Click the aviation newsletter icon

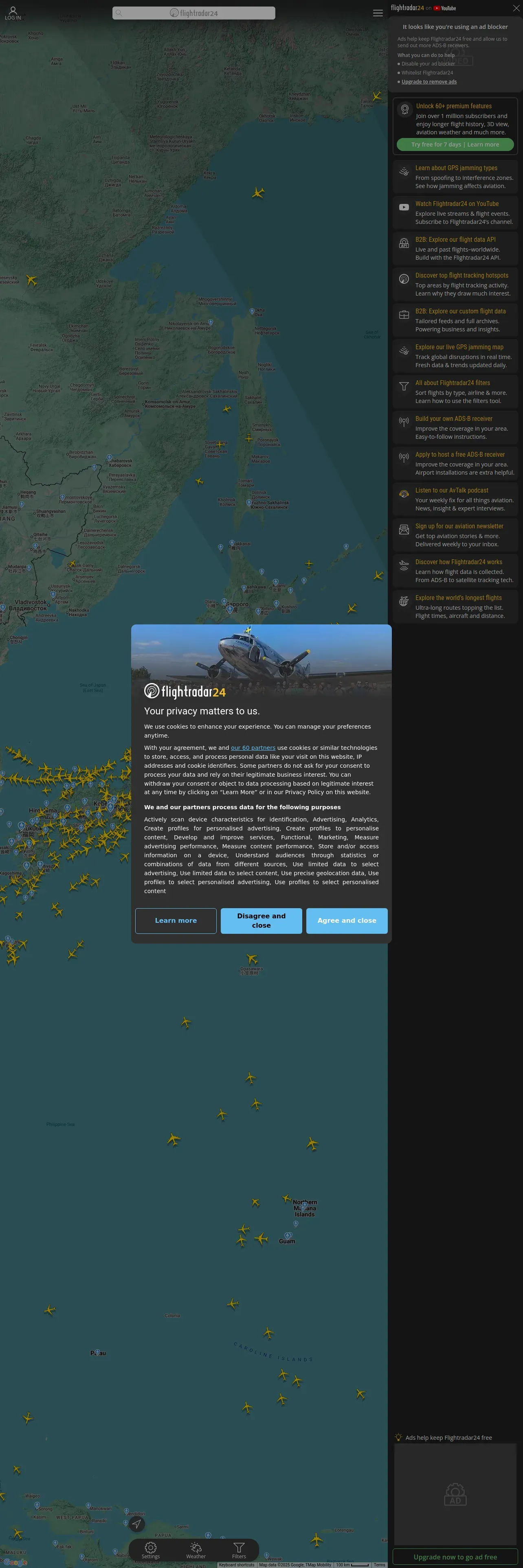[x=404, y=530]
